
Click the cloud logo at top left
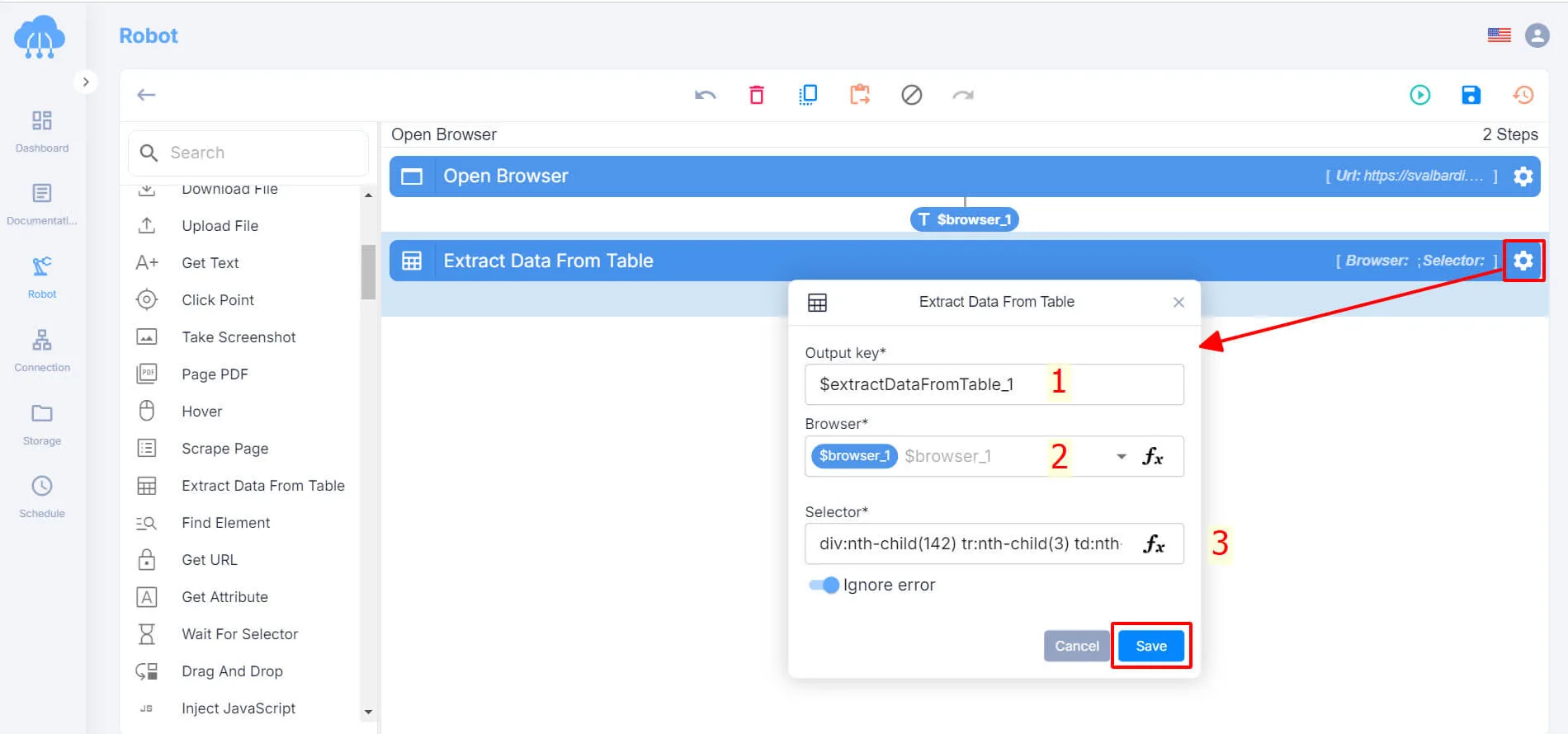40,37
